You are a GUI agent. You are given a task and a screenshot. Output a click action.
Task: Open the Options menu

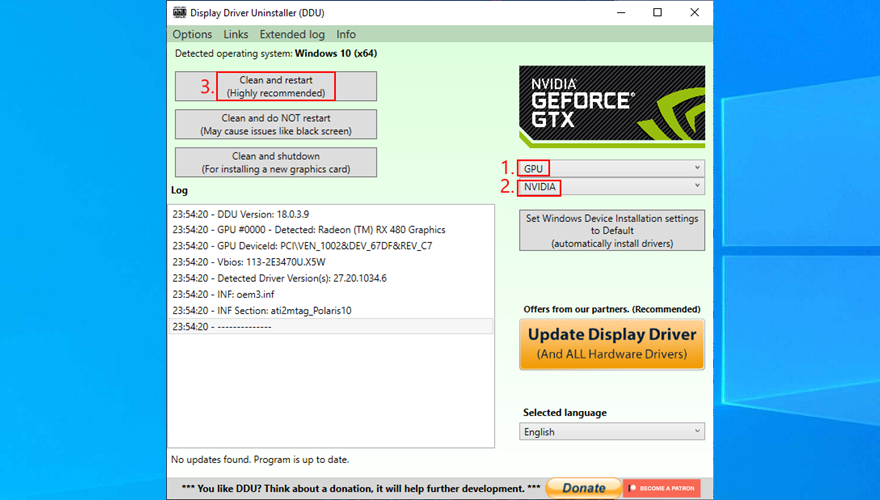tap(192, 34)
